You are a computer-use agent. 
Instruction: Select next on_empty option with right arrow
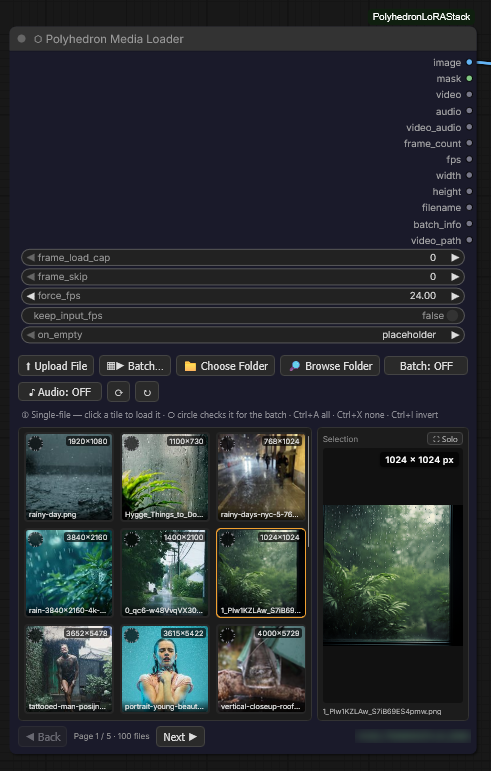(x=455, y=335)
